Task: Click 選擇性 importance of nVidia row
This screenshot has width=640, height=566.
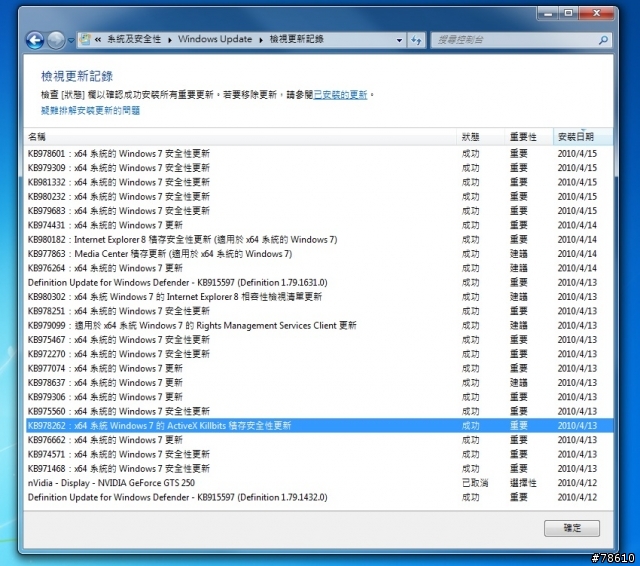Action: [523, 483]
